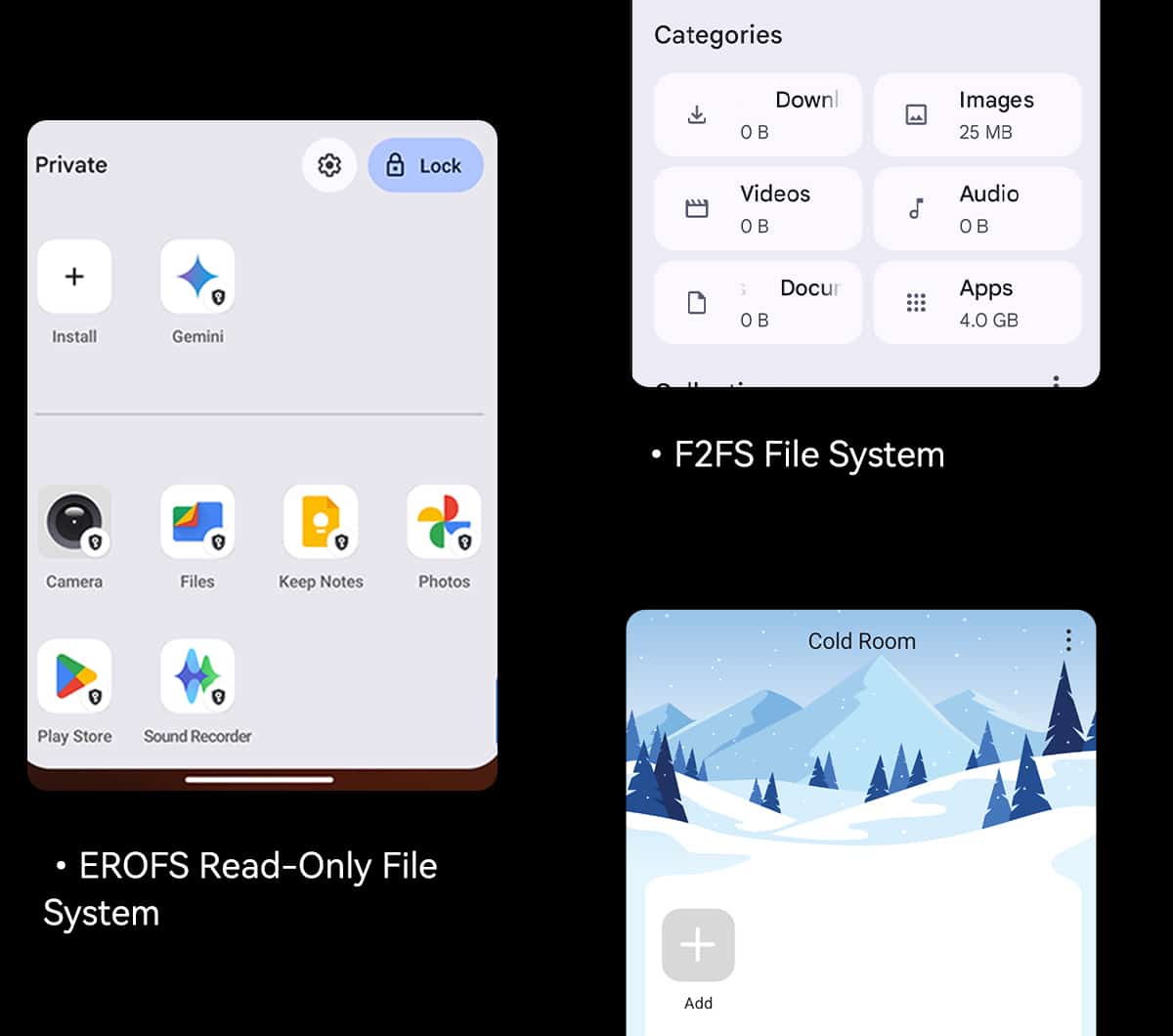This screenshot has width=1173, height=1036.
Task: Open the Apps category card
Action: pyautogui.click(x=977, y=302)
